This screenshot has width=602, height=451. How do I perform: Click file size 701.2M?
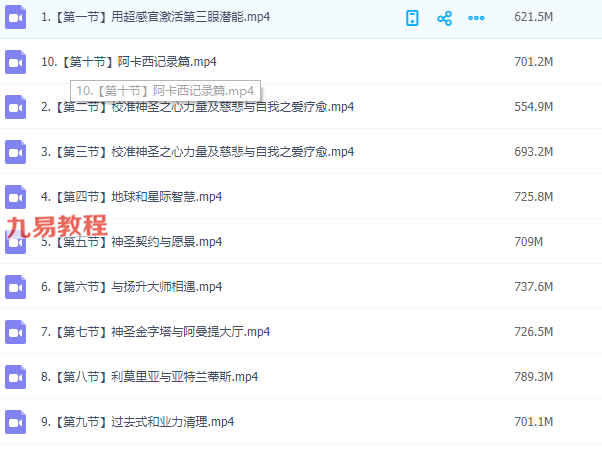click(x=533, y=62)
